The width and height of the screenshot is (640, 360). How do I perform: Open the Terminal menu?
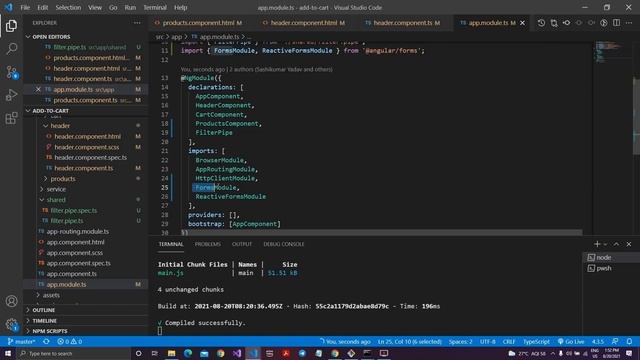coord(155,7)
